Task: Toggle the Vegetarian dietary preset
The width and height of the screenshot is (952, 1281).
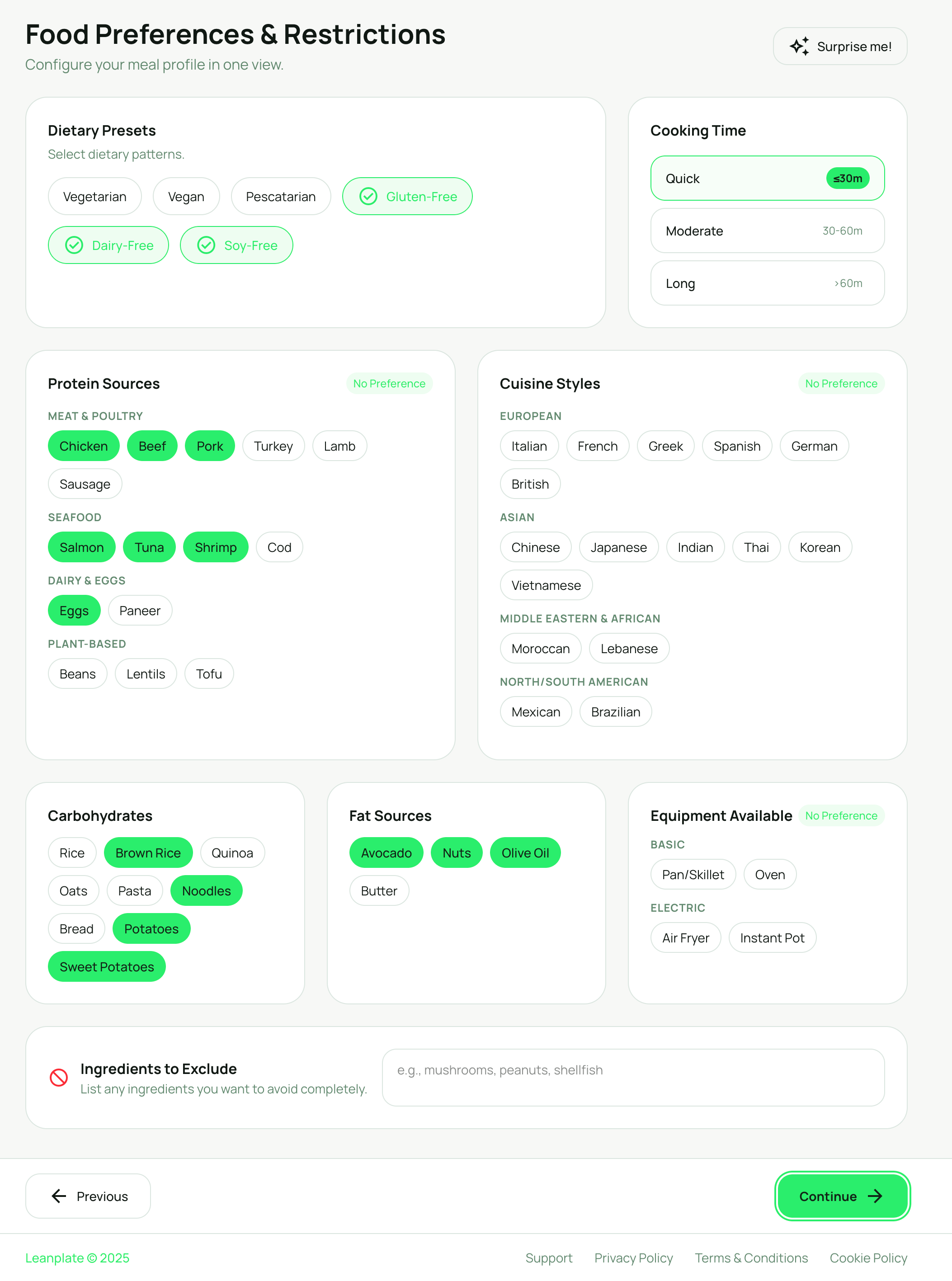Action: 94,197
